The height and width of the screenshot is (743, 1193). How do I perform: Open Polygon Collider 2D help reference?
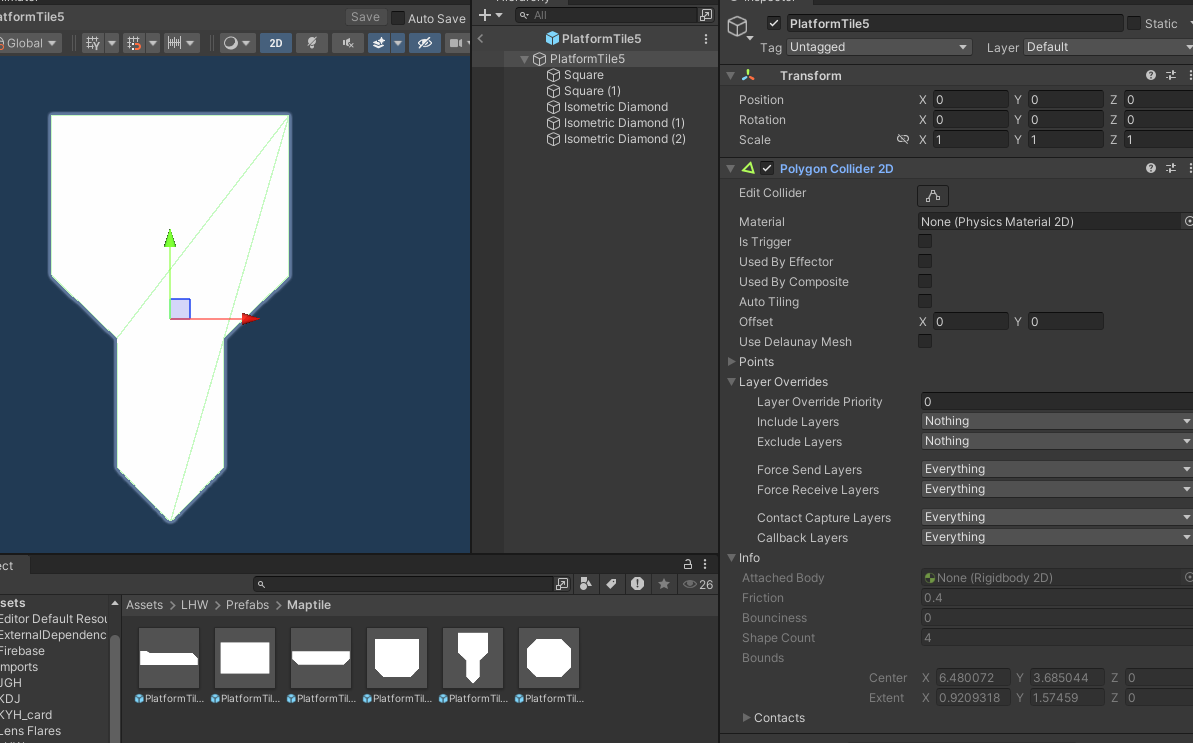[1151, 168]
